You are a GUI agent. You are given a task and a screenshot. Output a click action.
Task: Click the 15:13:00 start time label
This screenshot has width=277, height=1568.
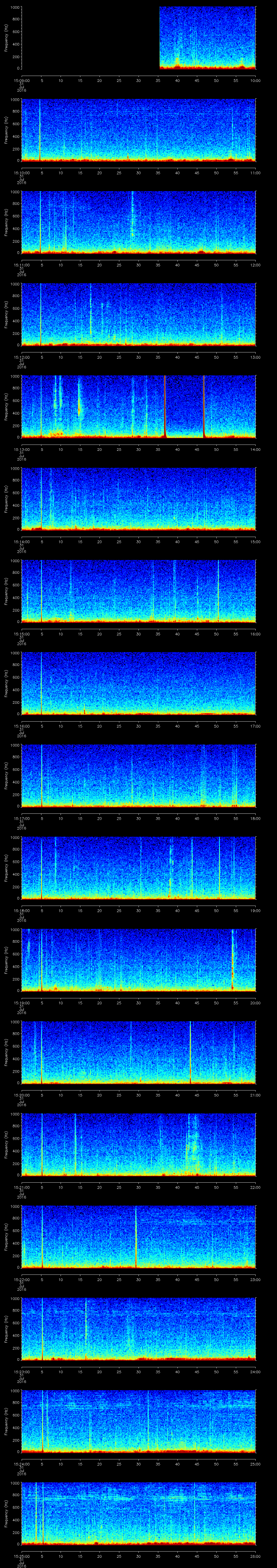click(x=22, y=449)
